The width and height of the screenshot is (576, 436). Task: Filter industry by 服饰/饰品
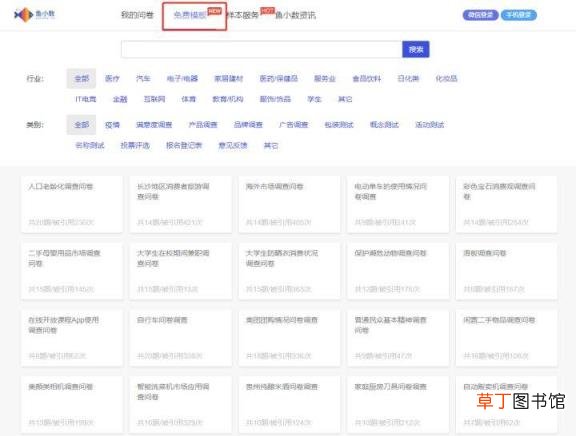click(275, 99)
